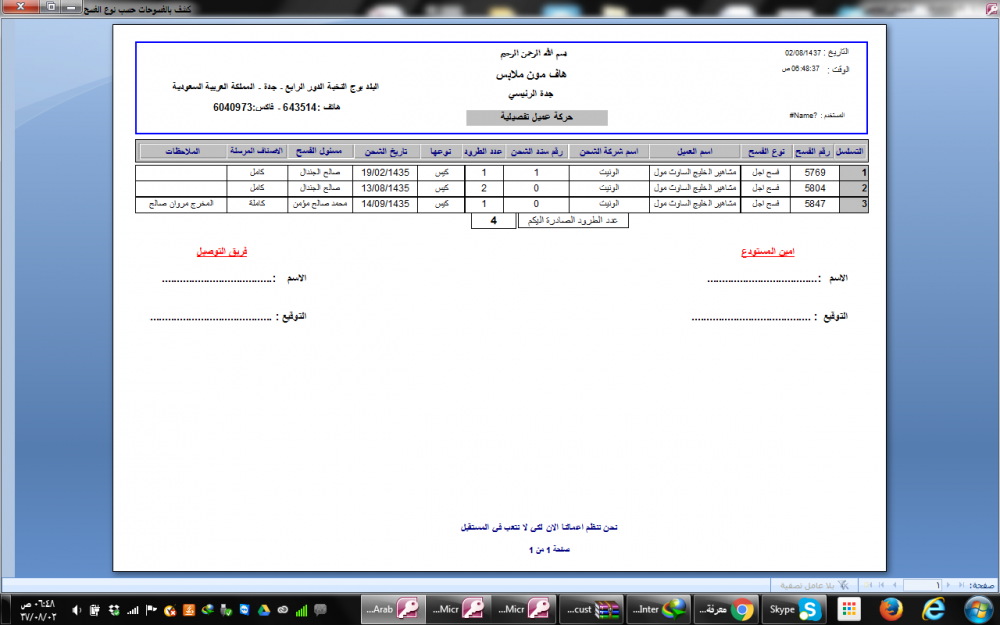
Task: Open the taskbar clock showing ٠٦:٤٨ ص
Action: [x=38, y=610]
